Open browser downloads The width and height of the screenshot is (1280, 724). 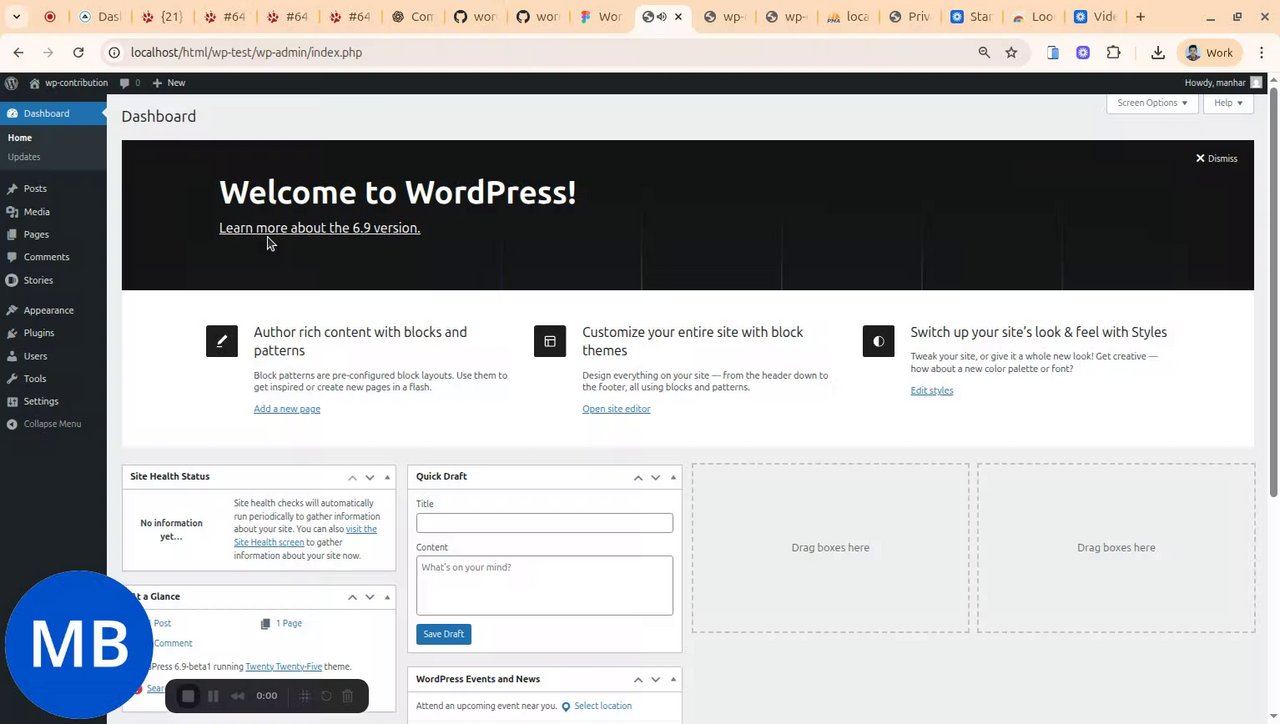pos(1157,52)
